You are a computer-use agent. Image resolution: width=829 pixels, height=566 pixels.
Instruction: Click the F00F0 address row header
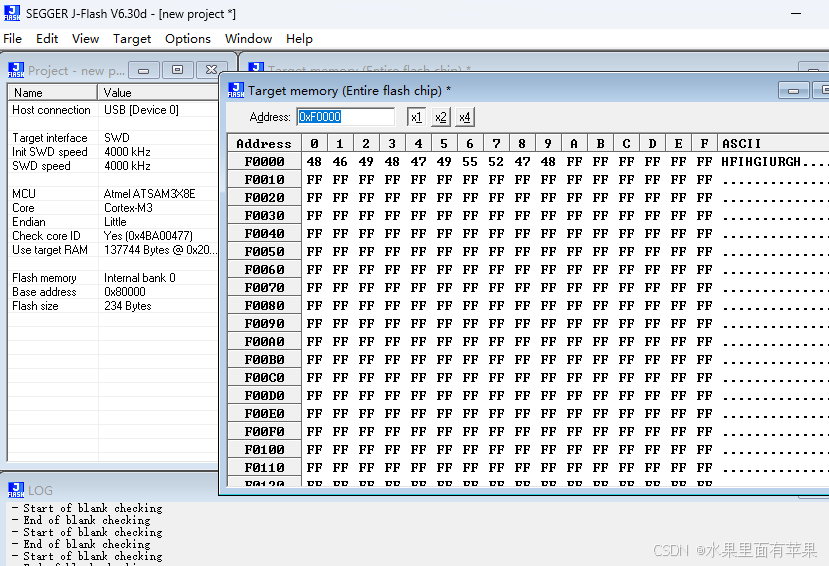(x=264, y=431)
